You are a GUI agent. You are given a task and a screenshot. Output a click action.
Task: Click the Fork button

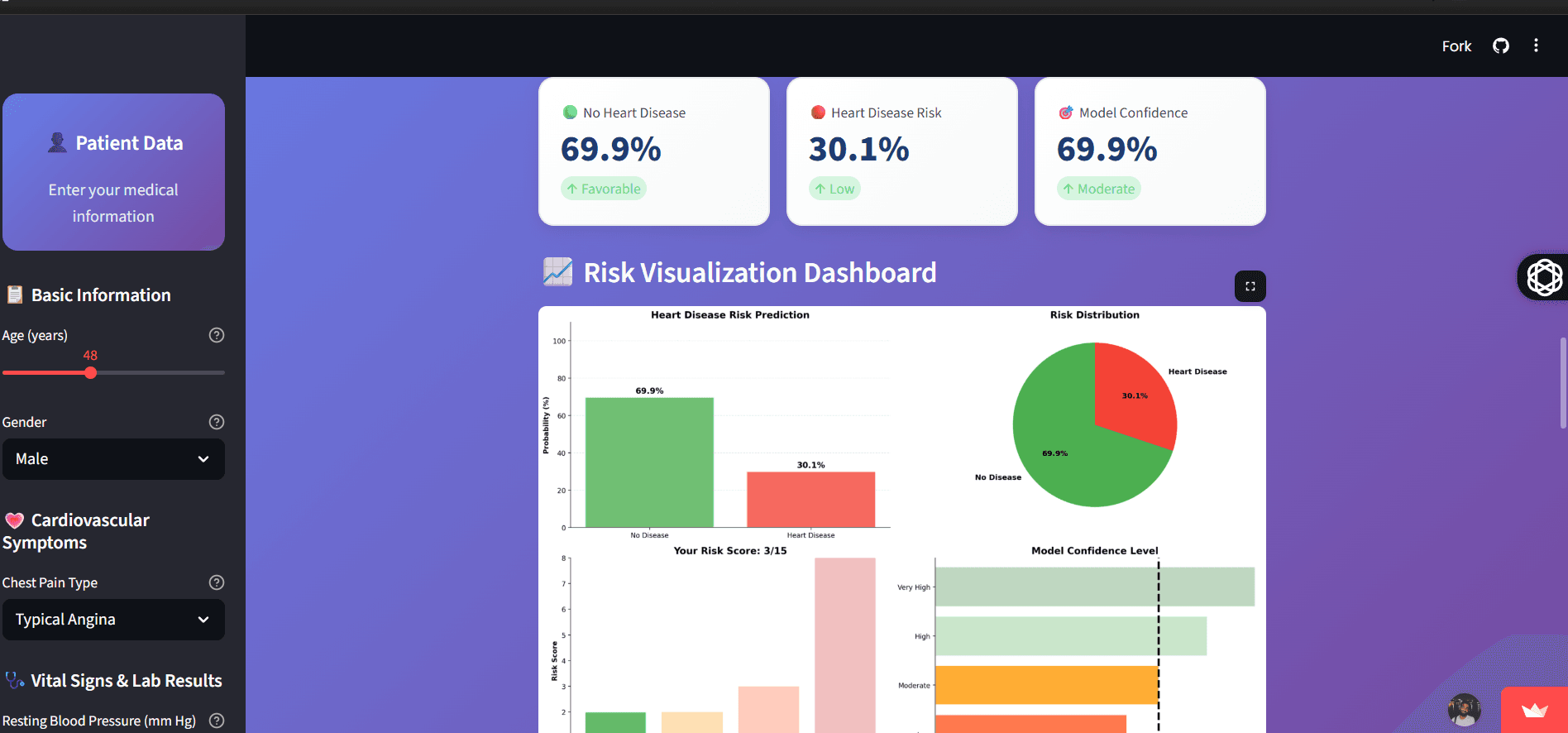1456,46
